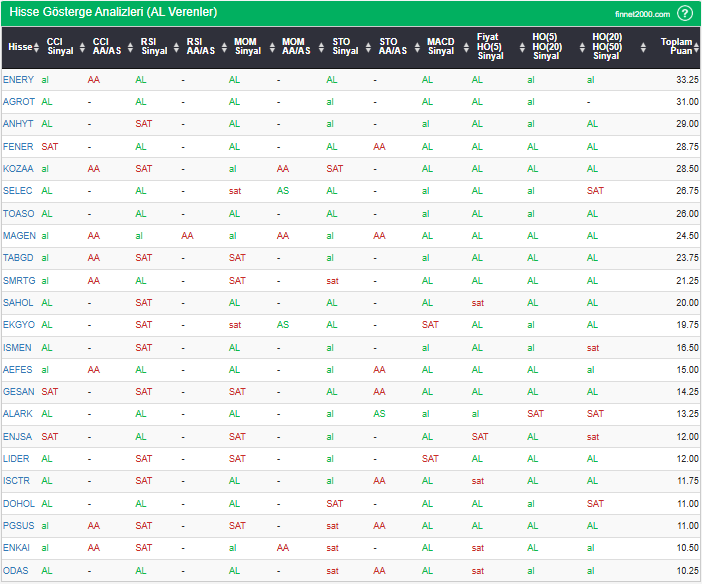This screenshot has height=584, width=702.
Task: Click the MACD Sinyal header text
Action: pyautogui.click(x=441, y=46)
